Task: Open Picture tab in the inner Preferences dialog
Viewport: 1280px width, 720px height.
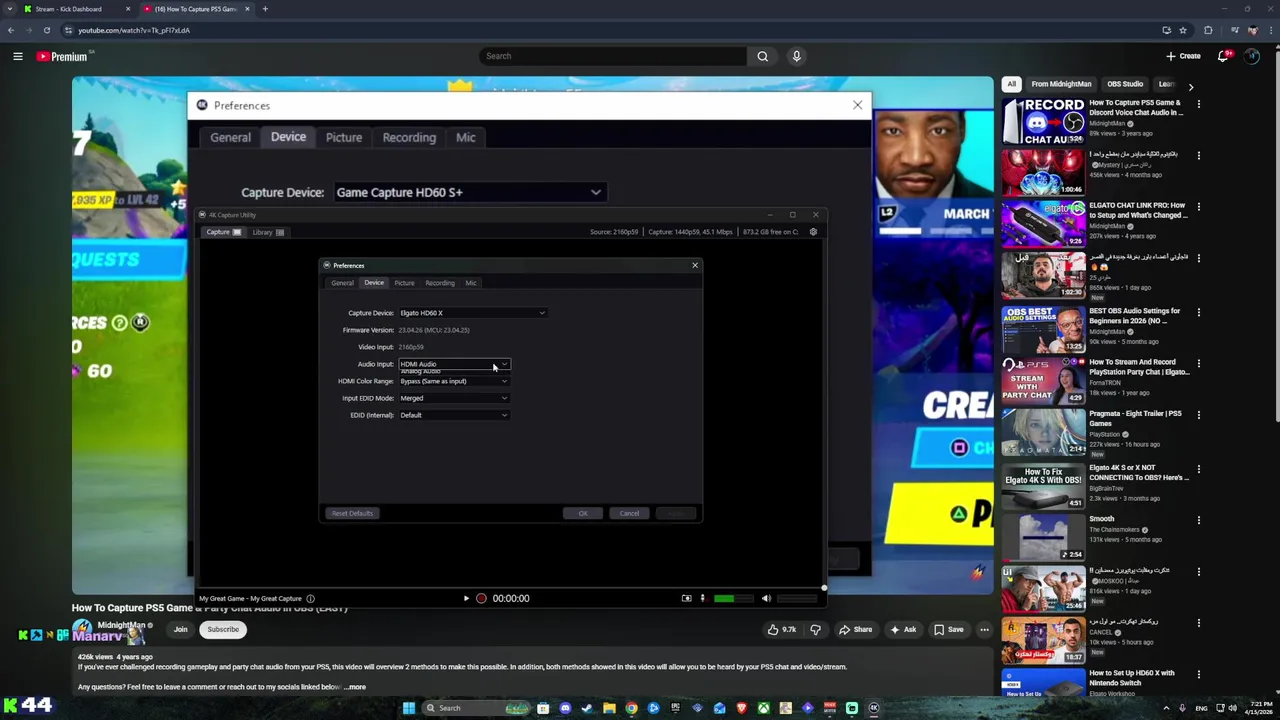Action: [404, 283]
